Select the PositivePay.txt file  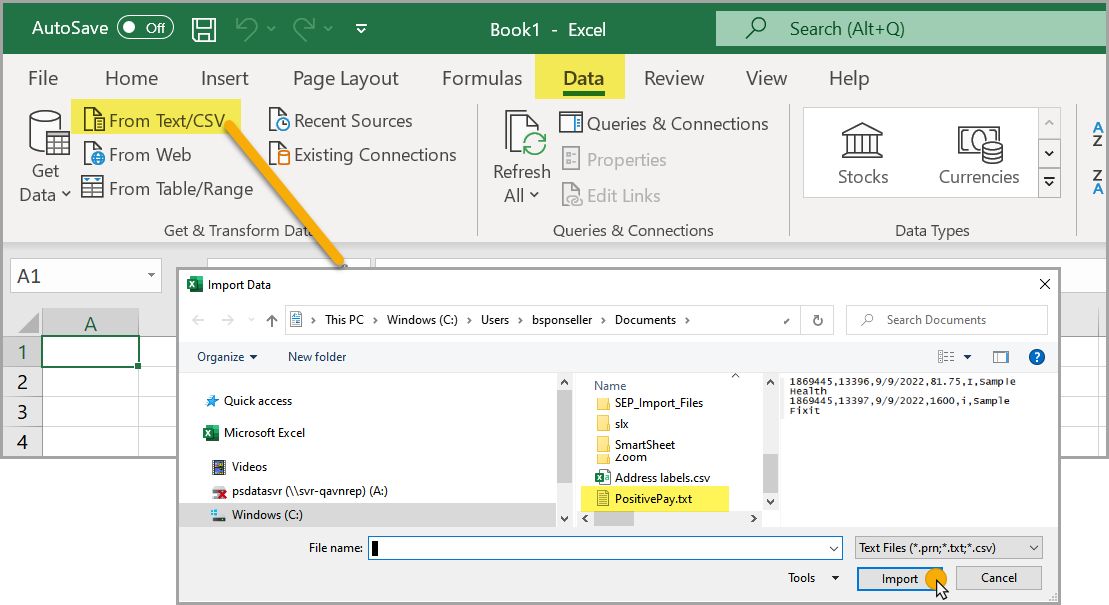654,498
